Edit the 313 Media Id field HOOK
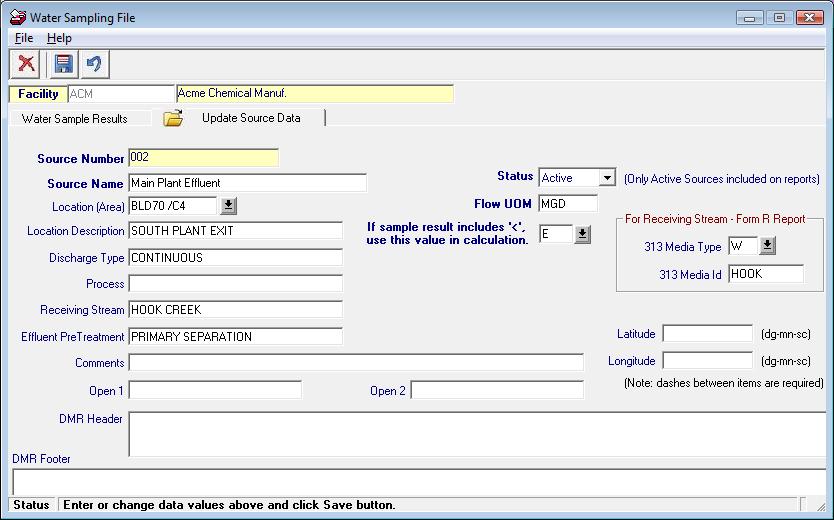This screenshot has height=520, width=834. pyautogui.click(x=766, y=274)
